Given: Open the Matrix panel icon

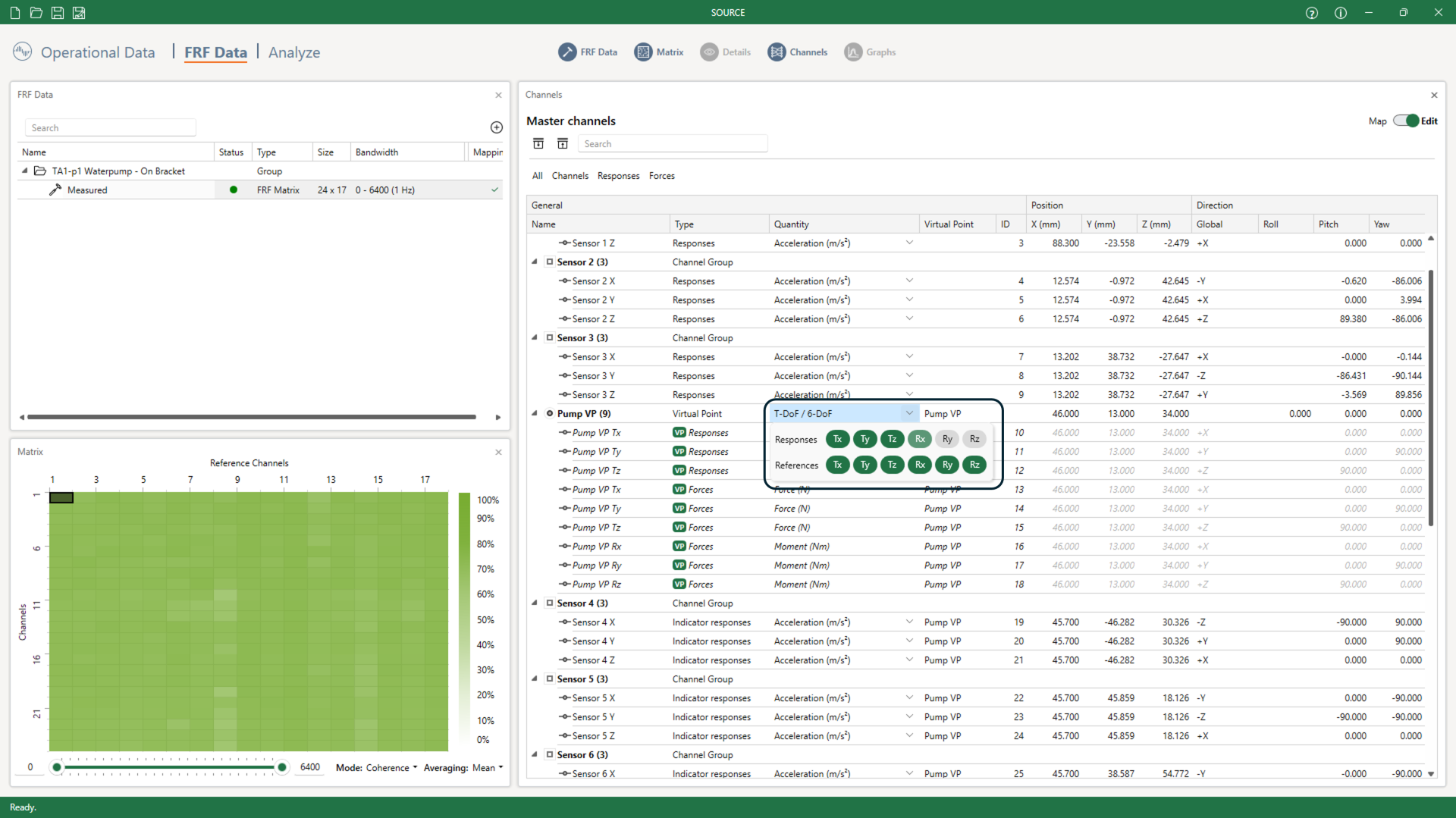Looking at the screenshot, I should coord(643,52).
